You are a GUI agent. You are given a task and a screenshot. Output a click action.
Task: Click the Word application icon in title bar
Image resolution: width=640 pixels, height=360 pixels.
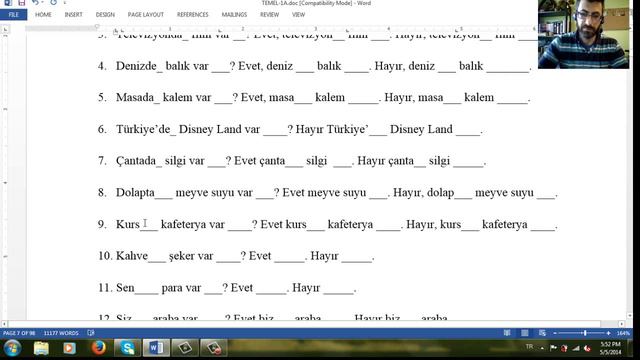tap(8, 3)
